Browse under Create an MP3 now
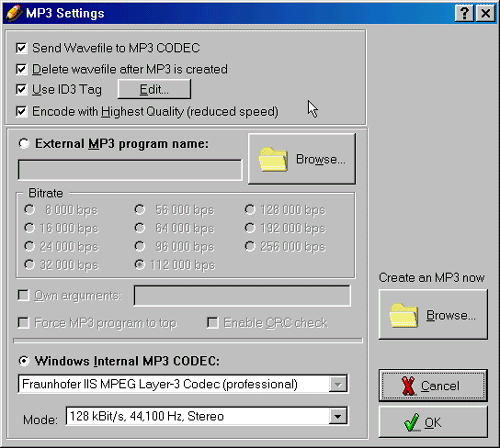This screenshot has height=448, width=500. (433, 315)
